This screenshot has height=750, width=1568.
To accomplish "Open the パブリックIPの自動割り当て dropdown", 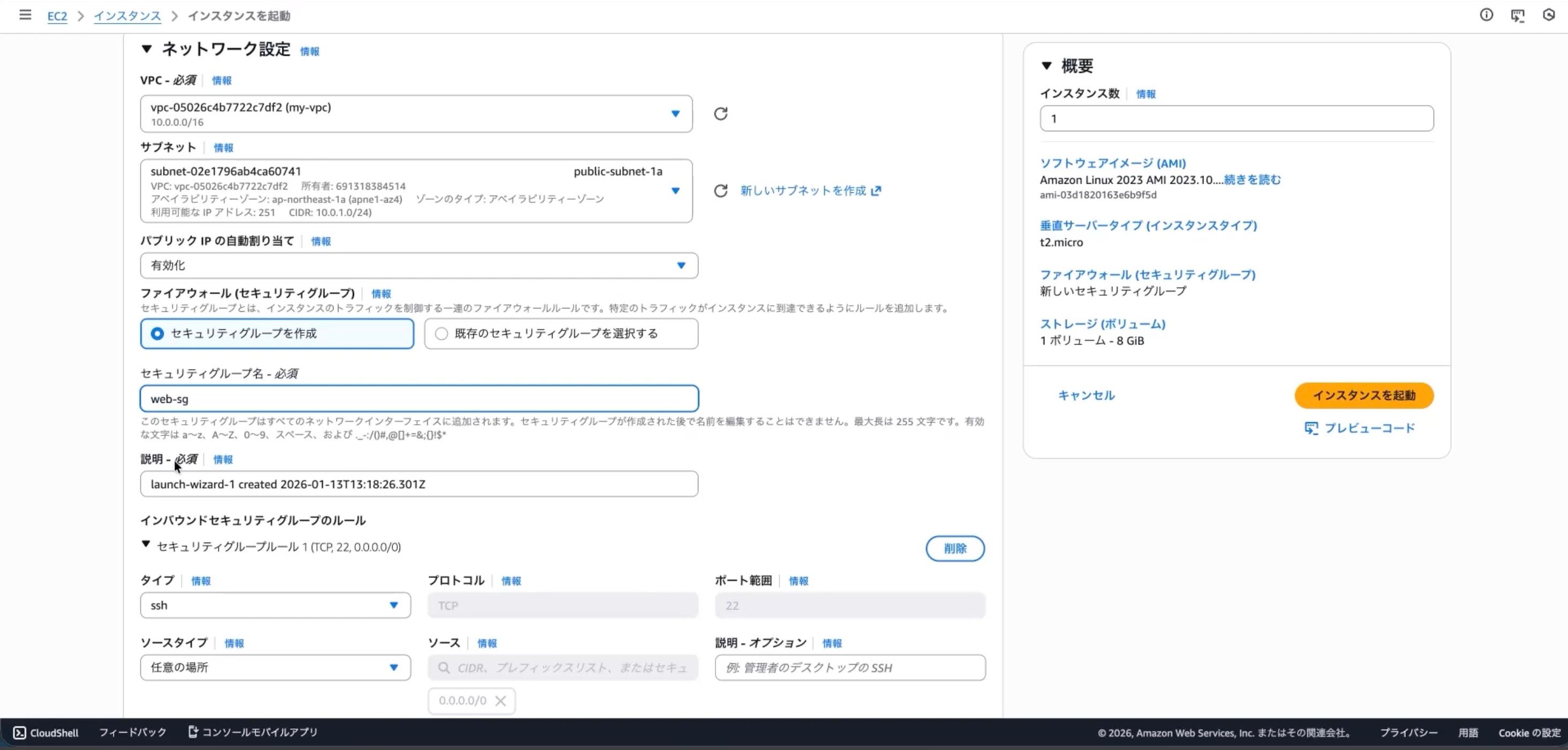I will [x=681, y=265].
